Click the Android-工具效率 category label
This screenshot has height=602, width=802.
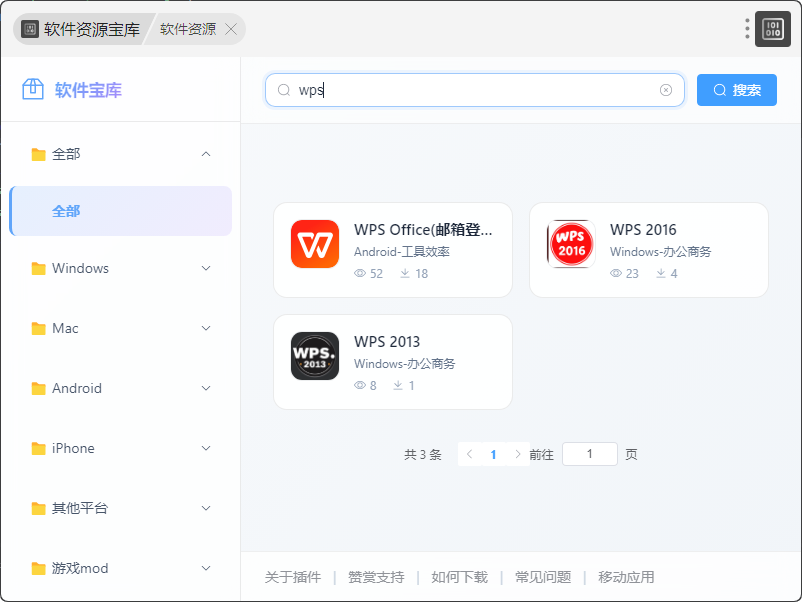tap(402, 252)
